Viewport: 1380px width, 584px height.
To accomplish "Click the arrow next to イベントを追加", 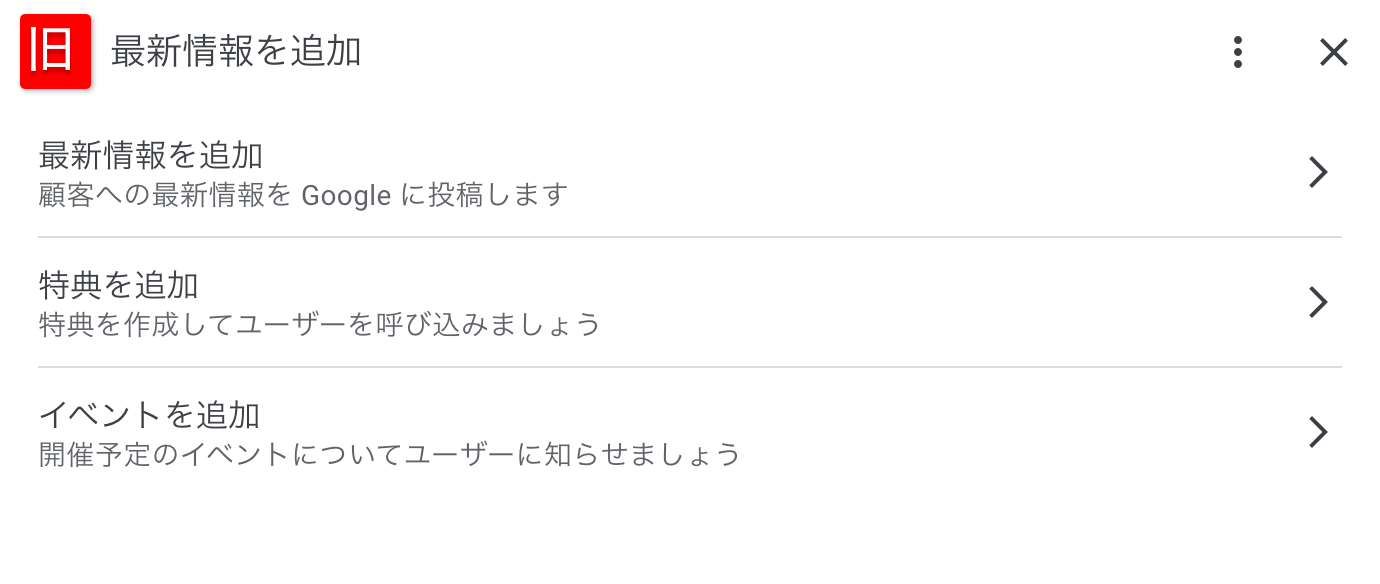I will 1319,432.
